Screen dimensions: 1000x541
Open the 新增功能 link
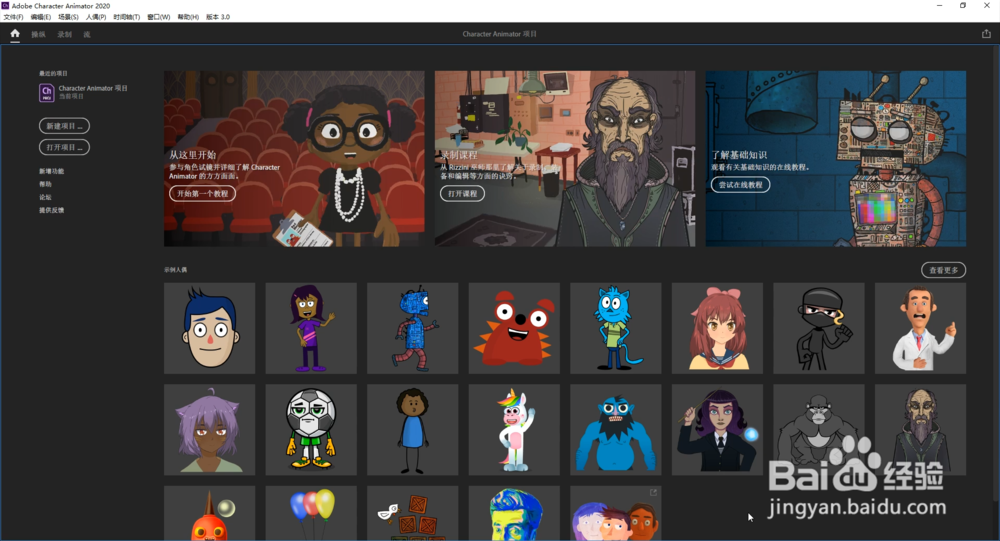pyautogui.click(x=52, y=172)
